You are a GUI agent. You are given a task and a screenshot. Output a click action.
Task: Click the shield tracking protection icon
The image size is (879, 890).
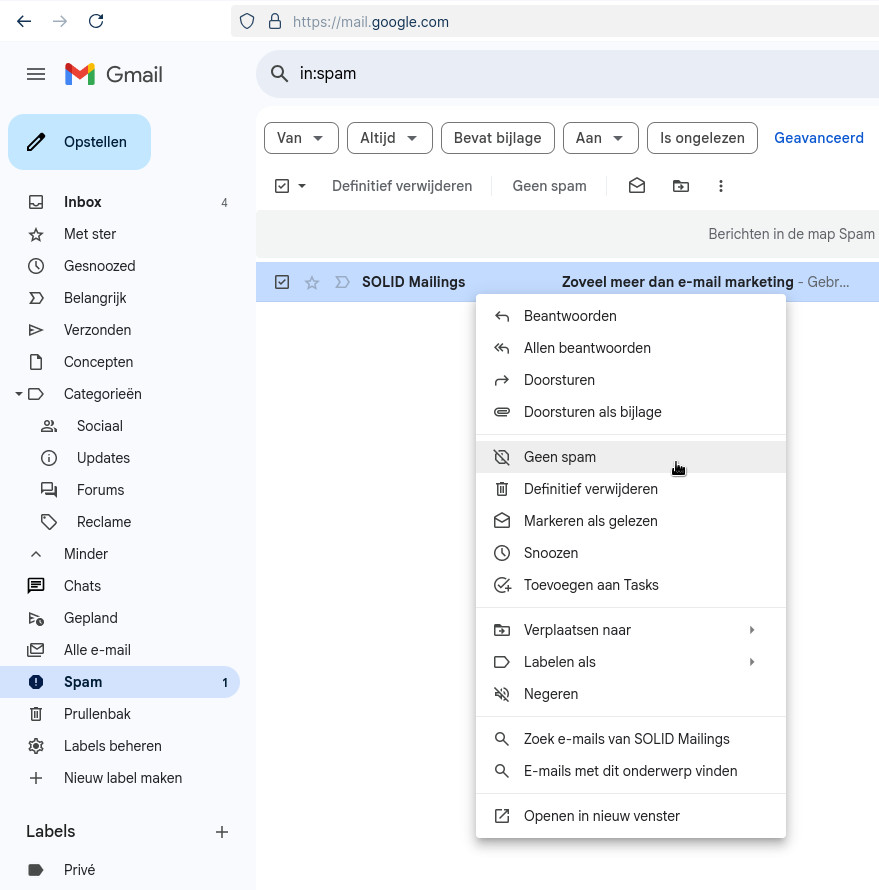(x=247, y=22)
